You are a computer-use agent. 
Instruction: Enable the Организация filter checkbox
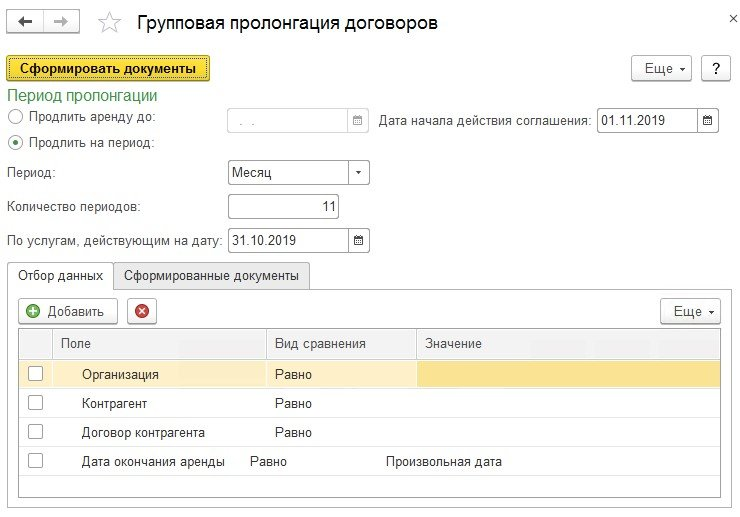point(36,374)
